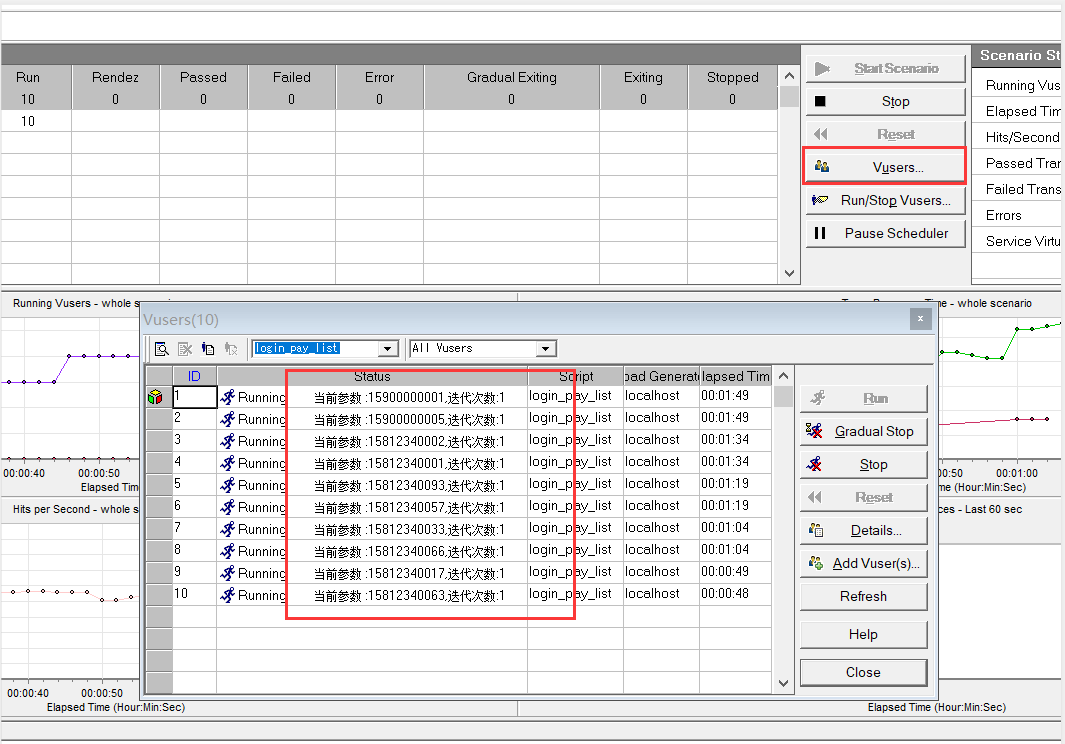Click the running-man icon for Vuser 10
Screen dimensions: 1065x744
227,595
